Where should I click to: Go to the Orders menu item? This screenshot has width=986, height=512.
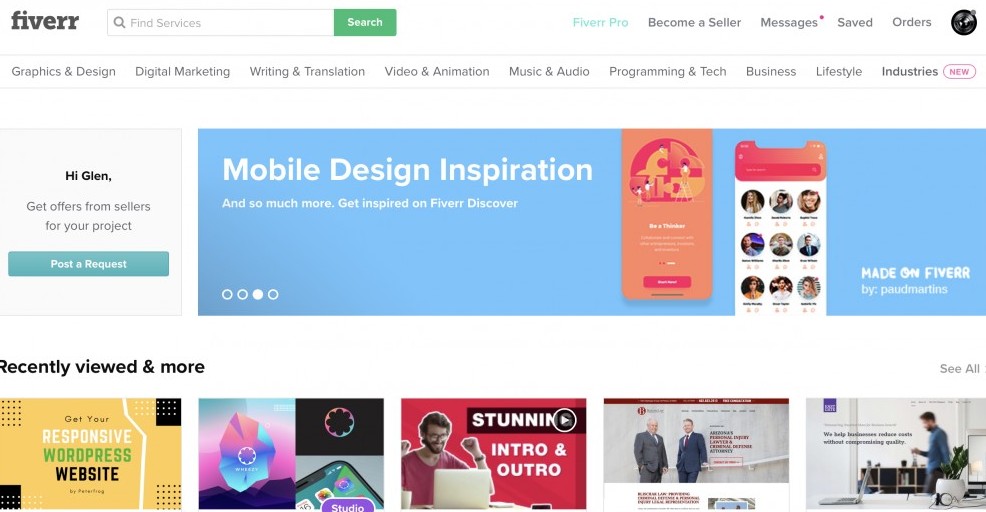click(911, 22)
